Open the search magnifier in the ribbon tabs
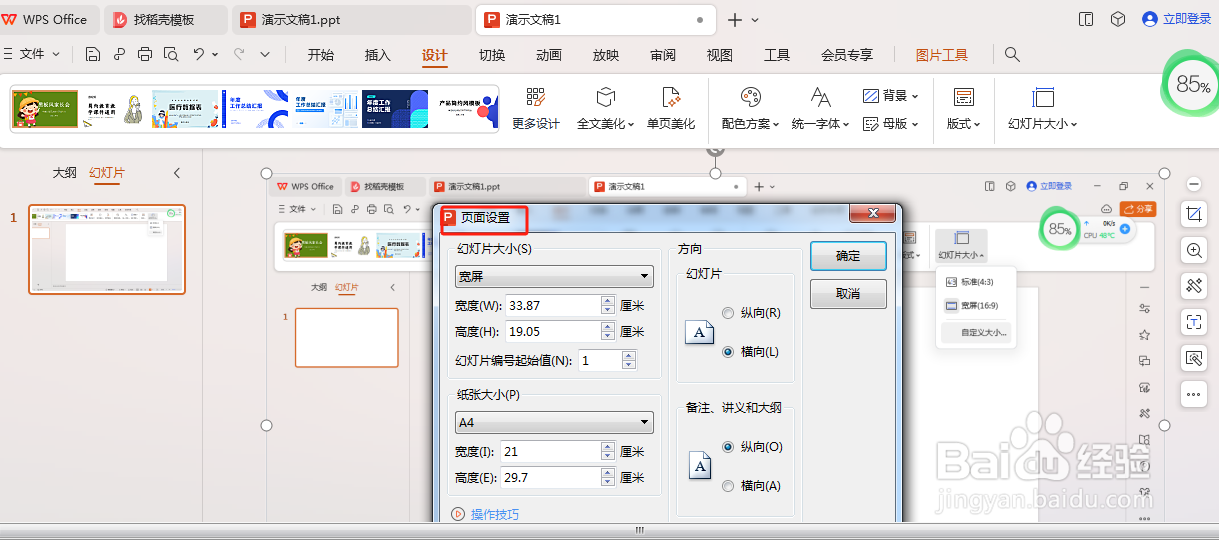 click(1012, 55)
